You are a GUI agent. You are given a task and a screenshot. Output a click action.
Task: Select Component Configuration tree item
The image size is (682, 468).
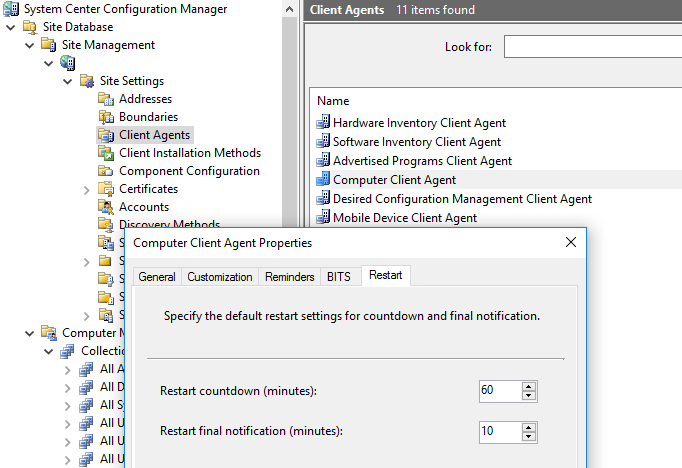click(189, 171)
